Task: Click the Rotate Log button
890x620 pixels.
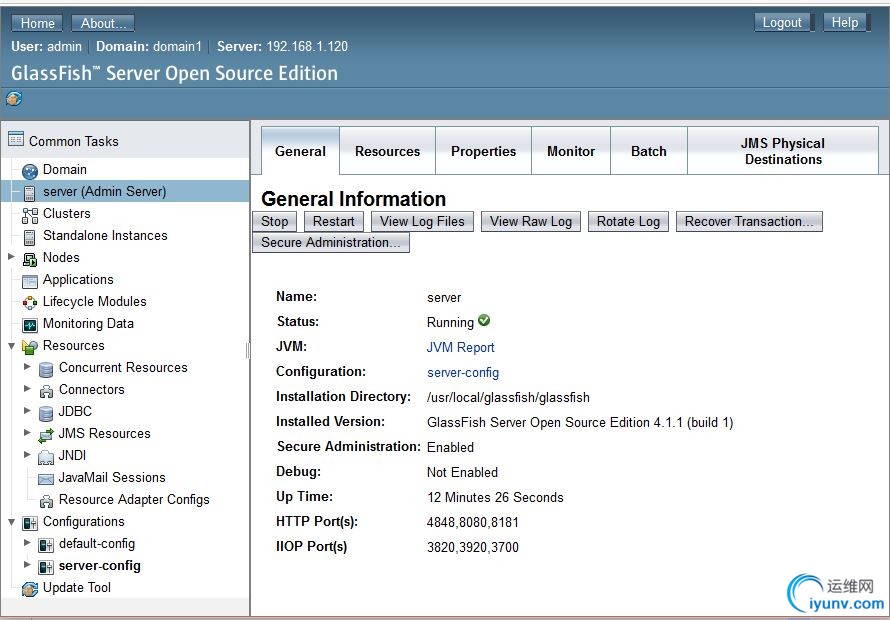Action: coord(628,221)
